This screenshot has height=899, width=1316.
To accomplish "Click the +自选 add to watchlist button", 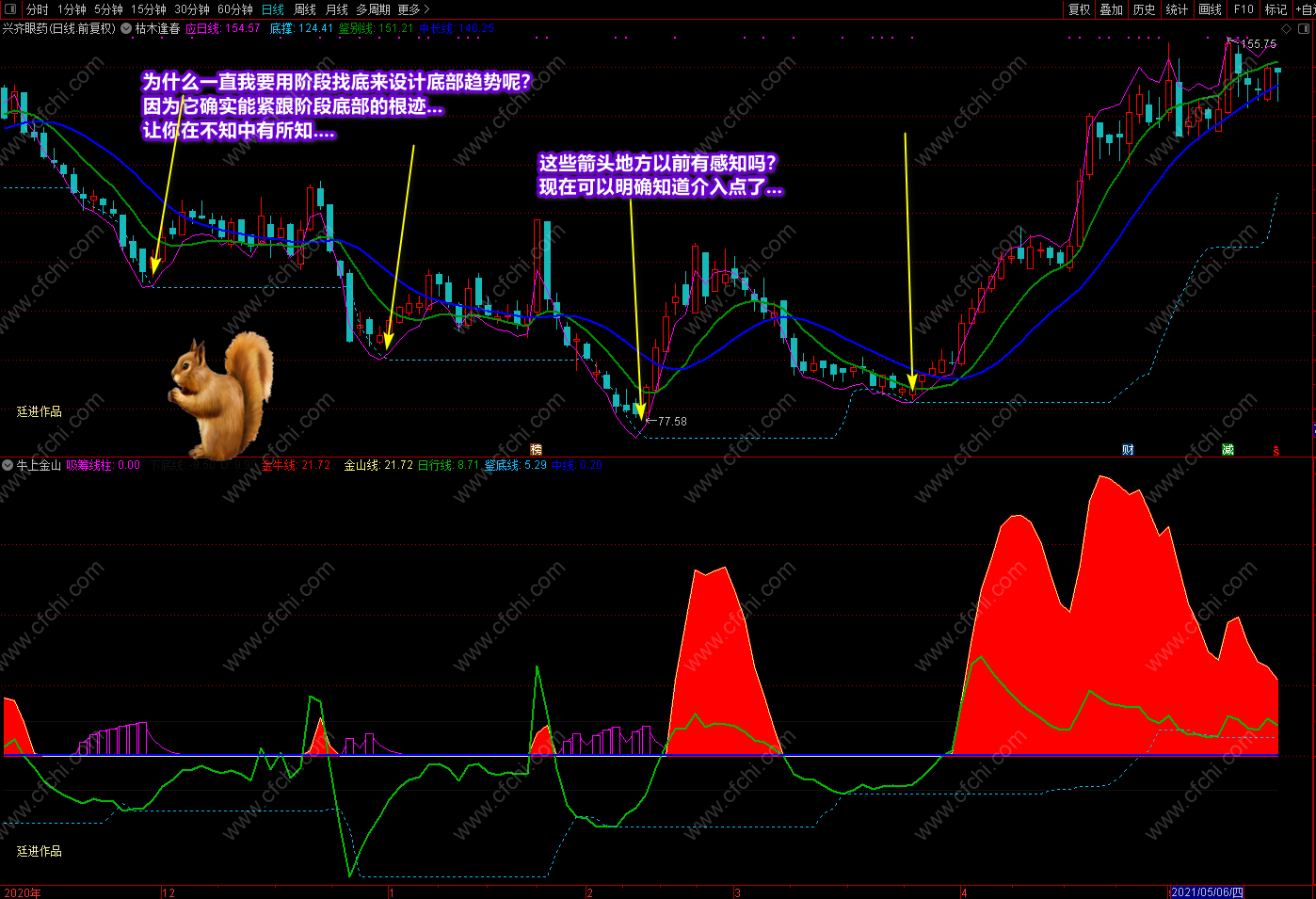I will point(1306,9).
